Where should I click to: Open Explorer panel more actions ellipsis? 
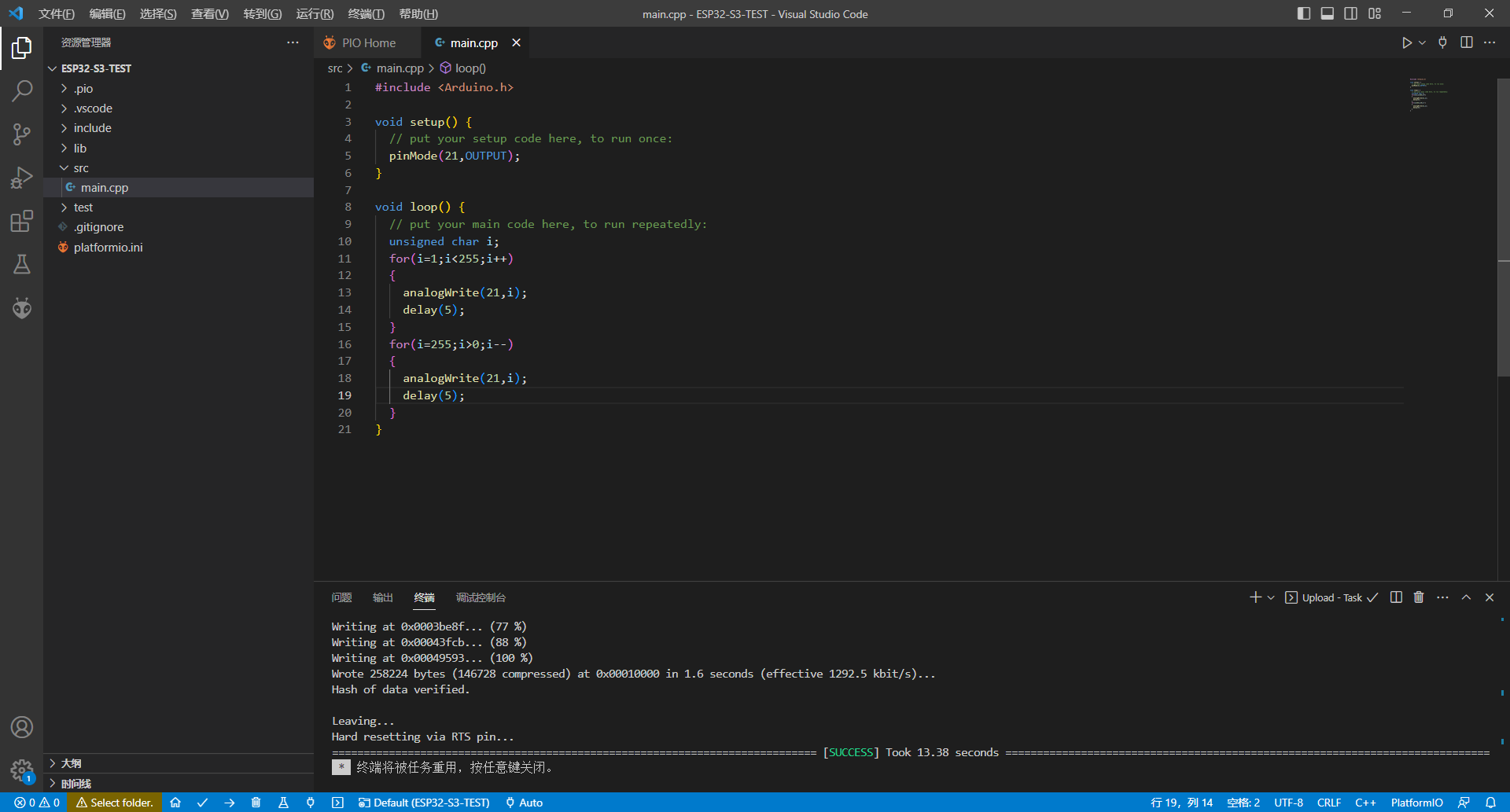[x=293, y=42]
